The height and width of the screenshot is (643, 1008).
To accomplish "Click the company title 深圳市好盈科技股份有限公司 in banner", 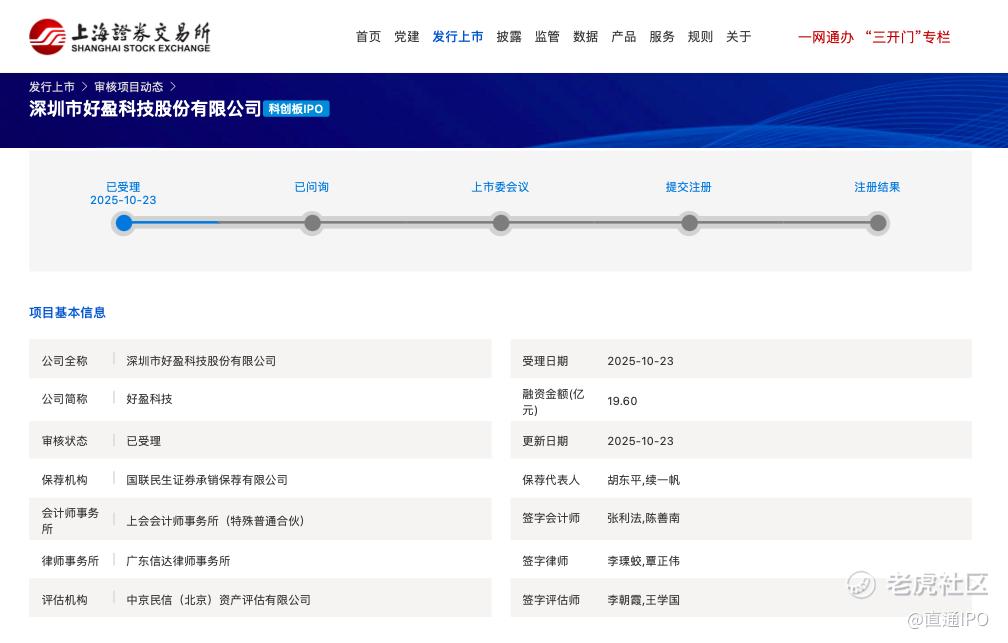I will (x=145, y=109).
